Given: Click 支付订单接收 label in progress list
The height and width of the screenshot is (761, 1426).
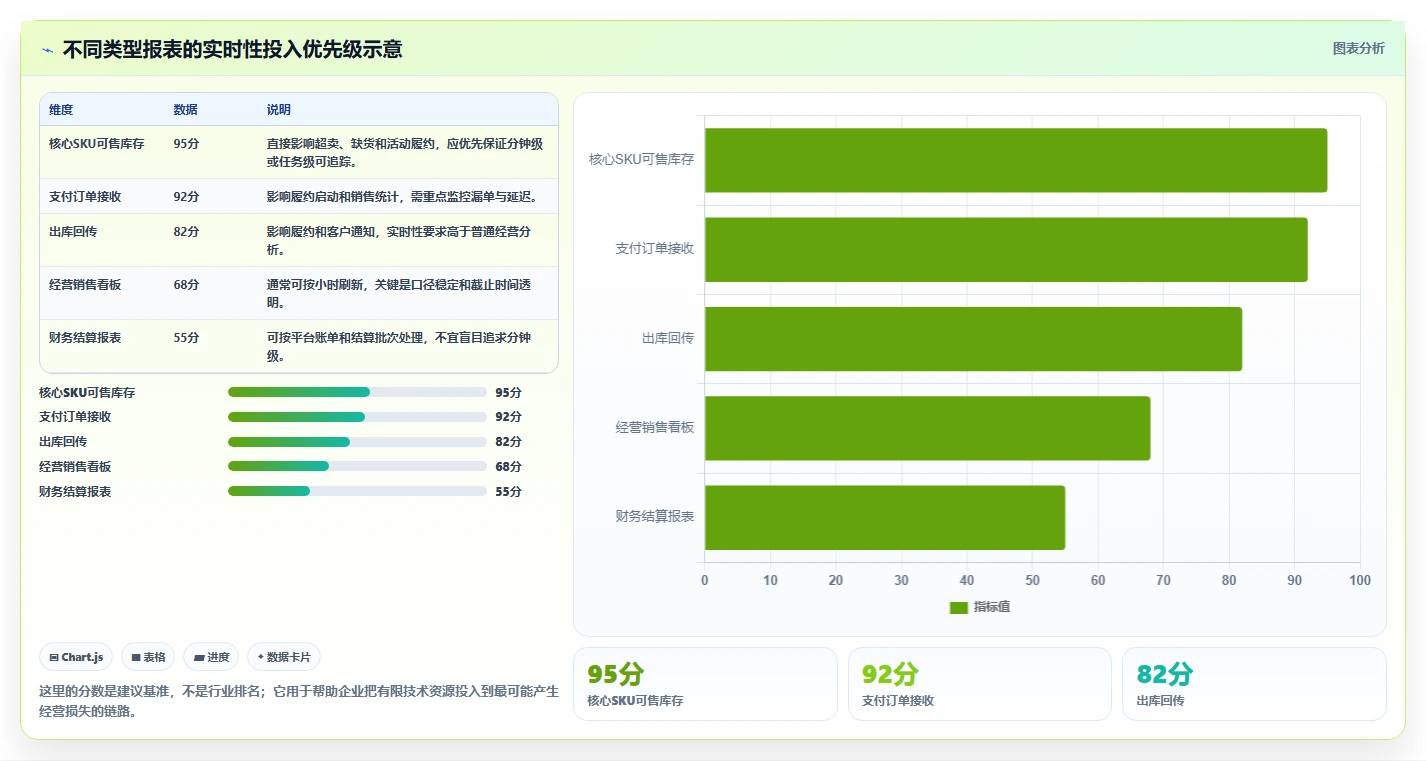Looking at the screenshot, I should click(75, 417).
